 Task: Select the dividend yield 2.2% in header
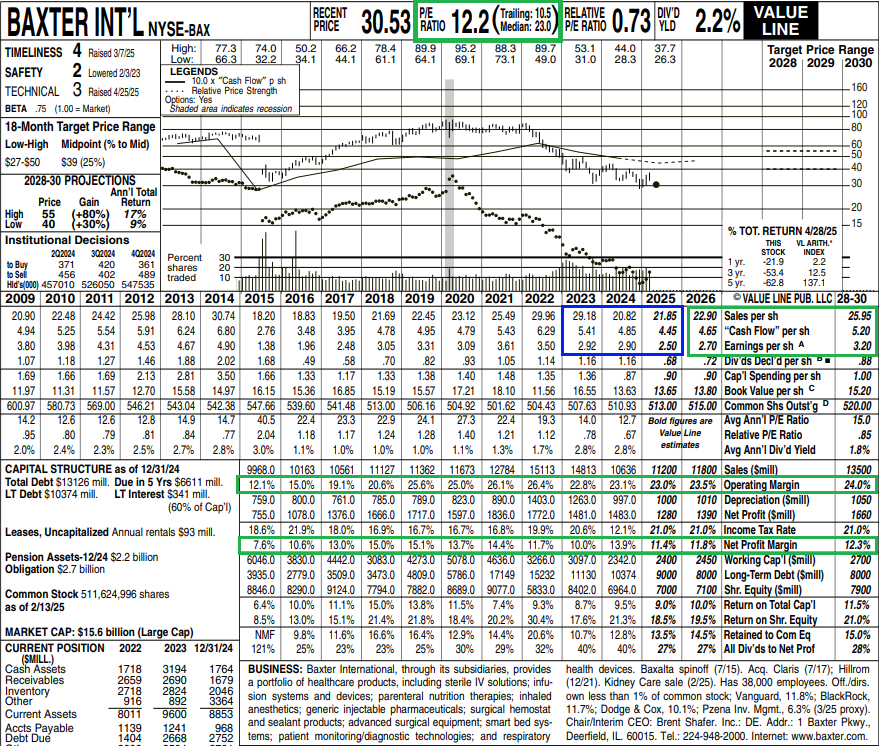[718, 21]
